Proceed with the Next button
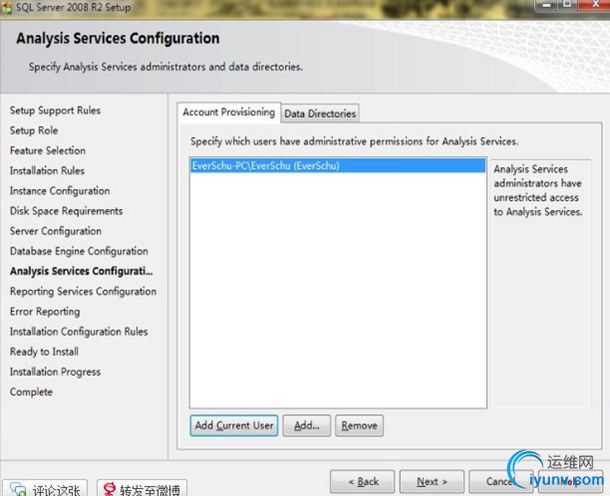Viewport: 610px width, 496px height. point(432,482)
